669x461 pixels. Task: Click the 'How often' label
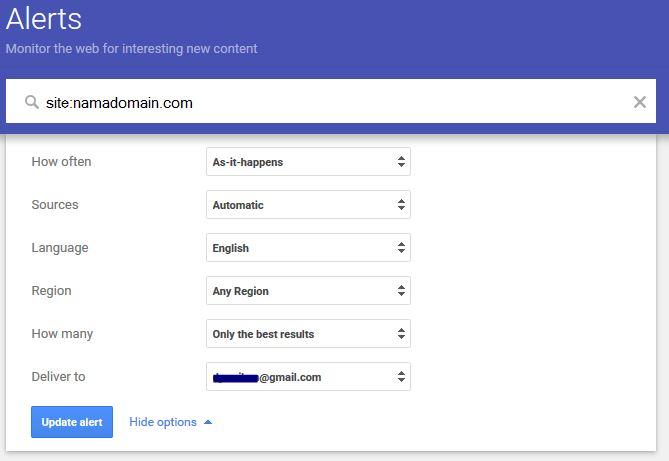pyautogui.click(x=62, y=162)
